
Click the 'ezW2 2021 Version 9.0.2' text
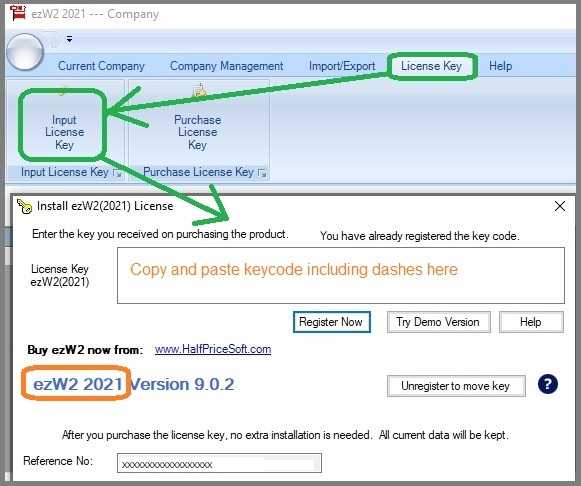click(x=134, y=384)
